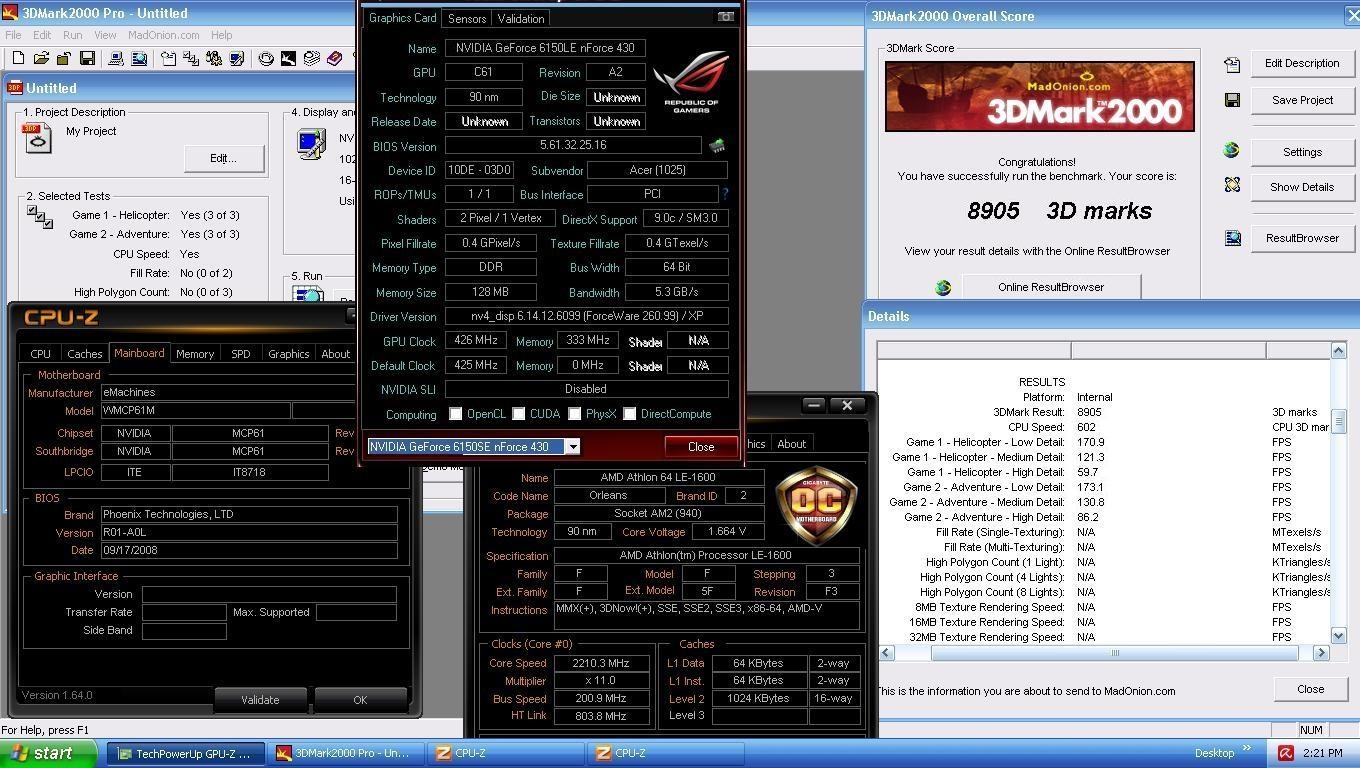Click the globe icon beside Online ResultBrowser
Screen dimensions: 1360x768
(x=943, y=288)
